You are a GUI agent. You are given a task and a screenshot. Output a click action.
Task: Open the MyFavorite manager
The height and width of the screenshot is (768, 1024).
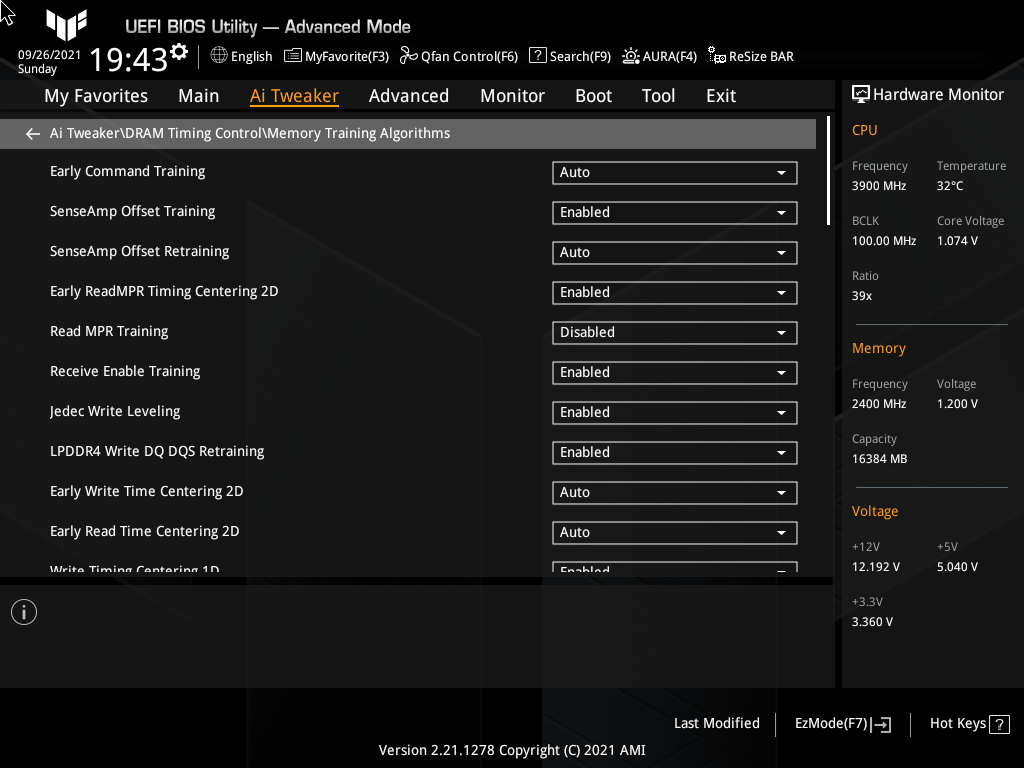[336, 56]
